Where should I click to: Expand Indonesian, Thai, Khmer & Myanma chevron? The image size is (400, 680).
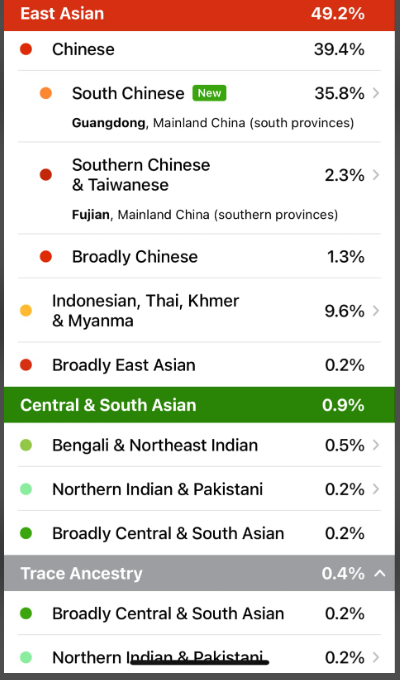376,311
